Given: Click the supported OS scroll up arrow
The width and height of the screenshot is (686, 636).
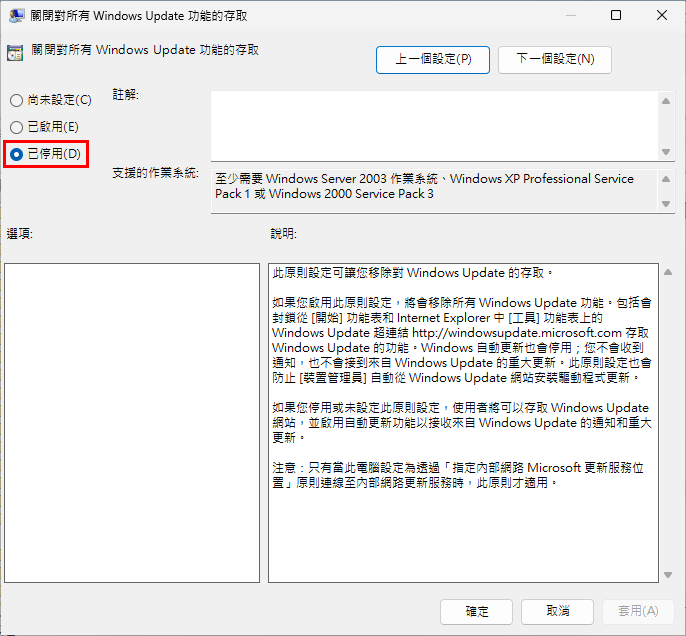Looking at the screenshot, I should [666, 179].
